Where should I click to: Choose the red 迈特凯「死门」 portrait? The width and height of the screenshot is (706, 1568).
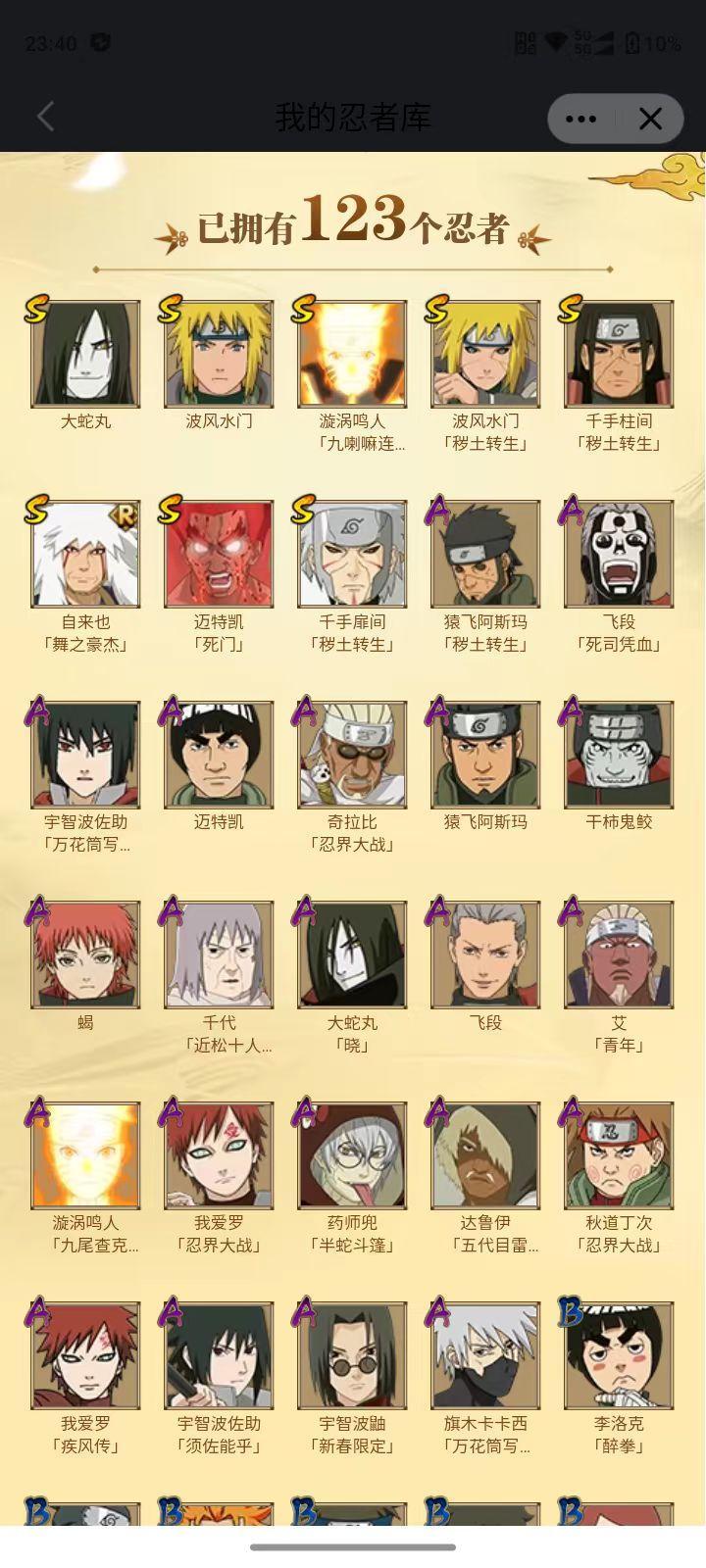[x=219, y=555]
